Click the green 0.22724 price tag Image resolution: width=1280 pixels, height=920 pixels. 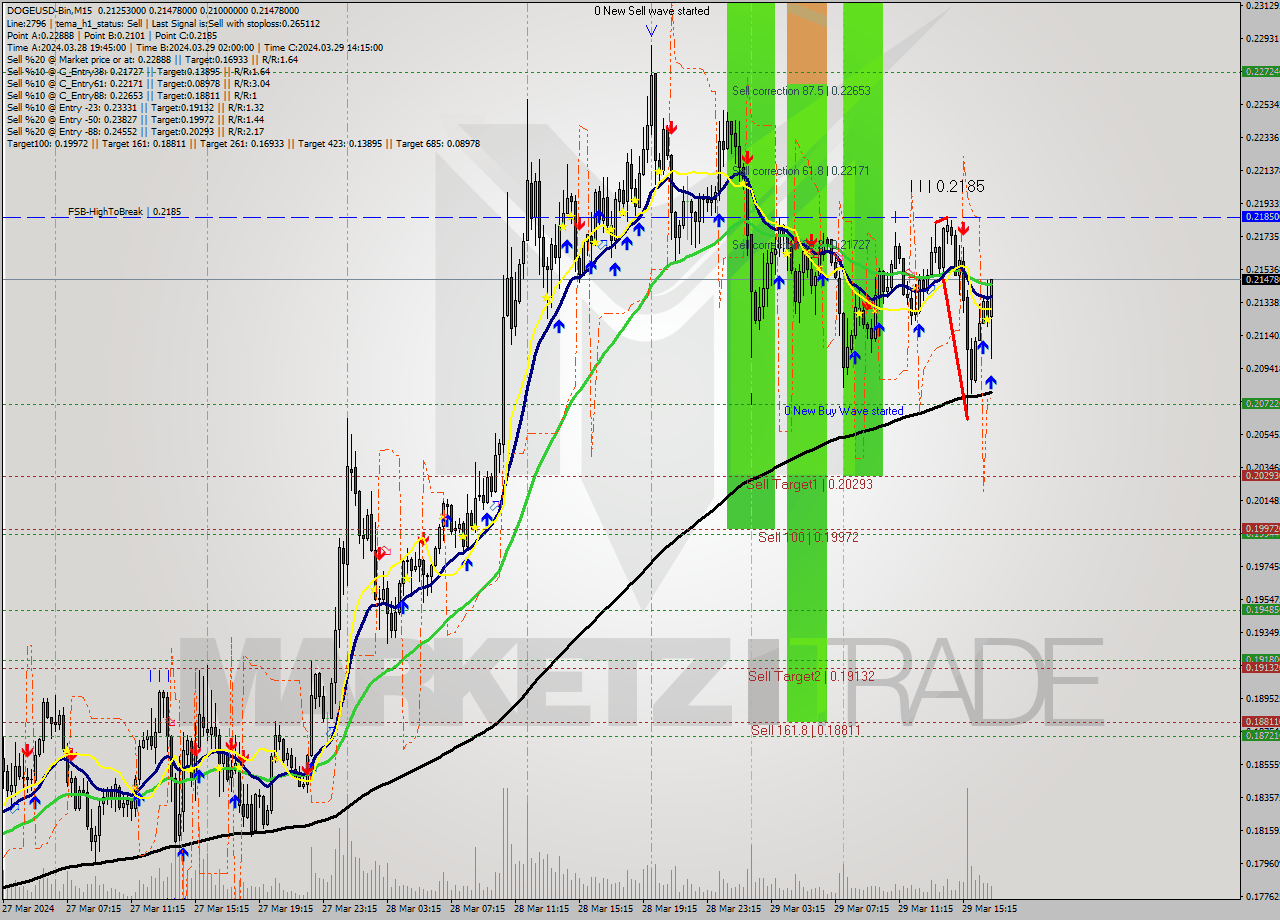coord(1260,72)
